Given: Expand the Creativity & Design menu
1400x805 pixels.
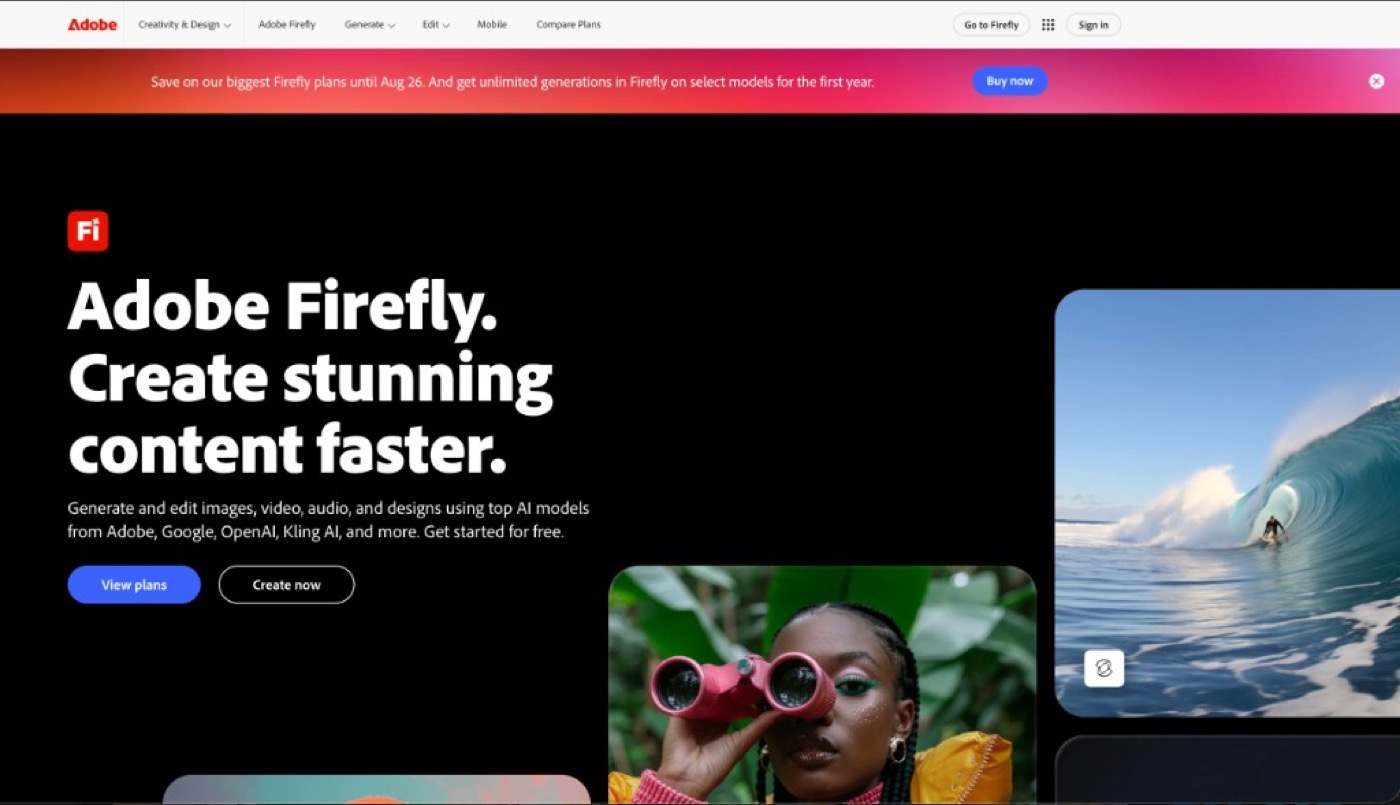Looking at the screenshot, I should pos(184,25).
